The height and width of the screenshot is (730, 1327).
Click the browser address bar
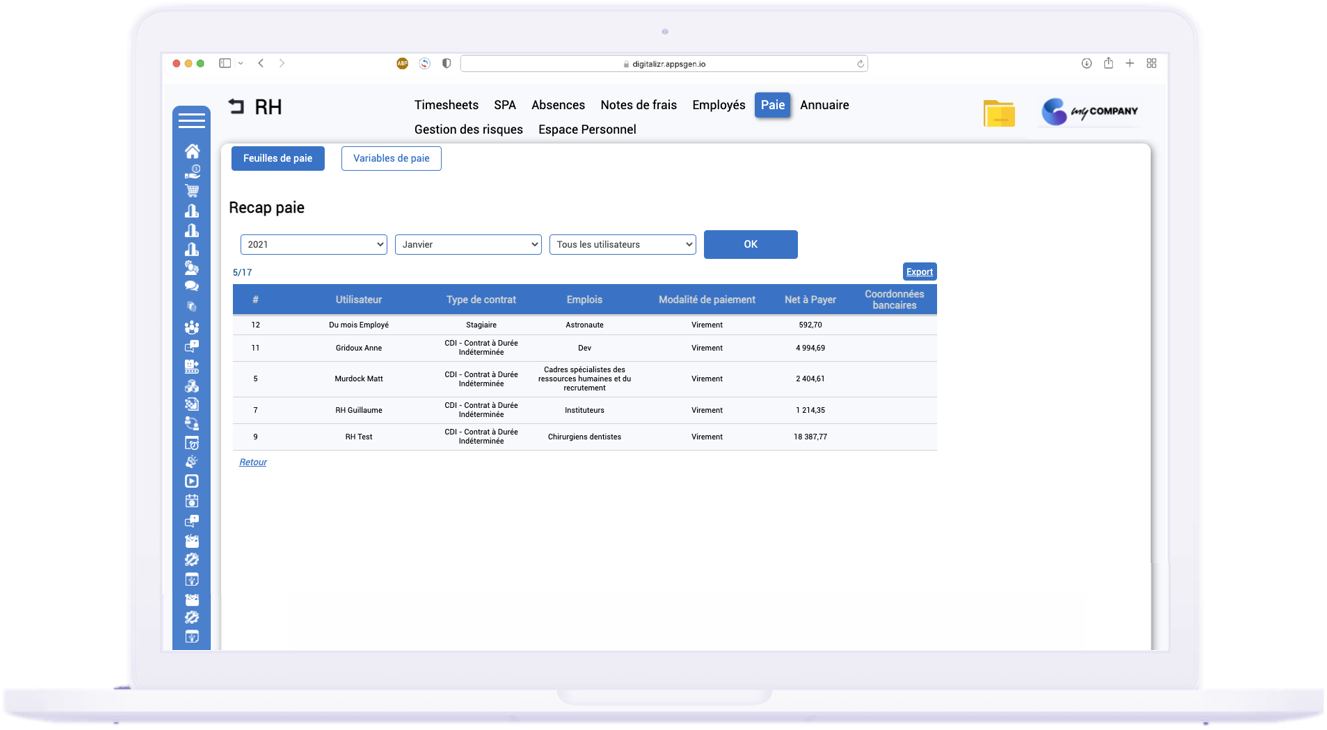coord(664,64)
